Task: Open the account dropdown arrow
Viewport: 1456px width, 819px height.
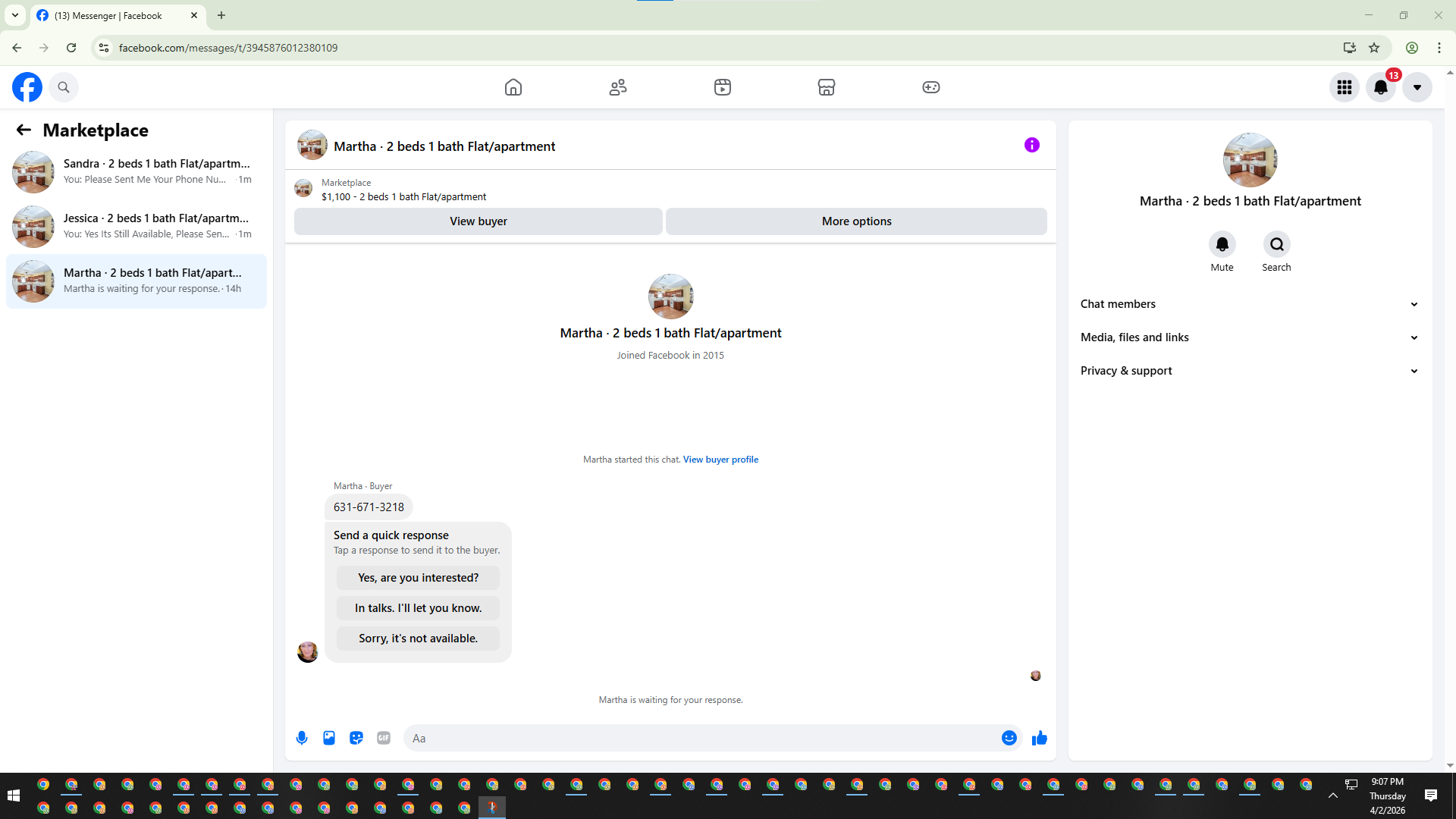Action: click(1417, 87)
